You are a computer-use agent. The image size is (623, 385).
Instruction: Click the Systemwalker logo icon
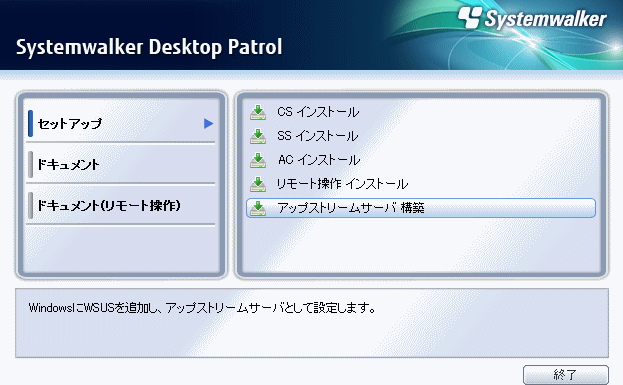pyautogui.click(x=470, y=17)
